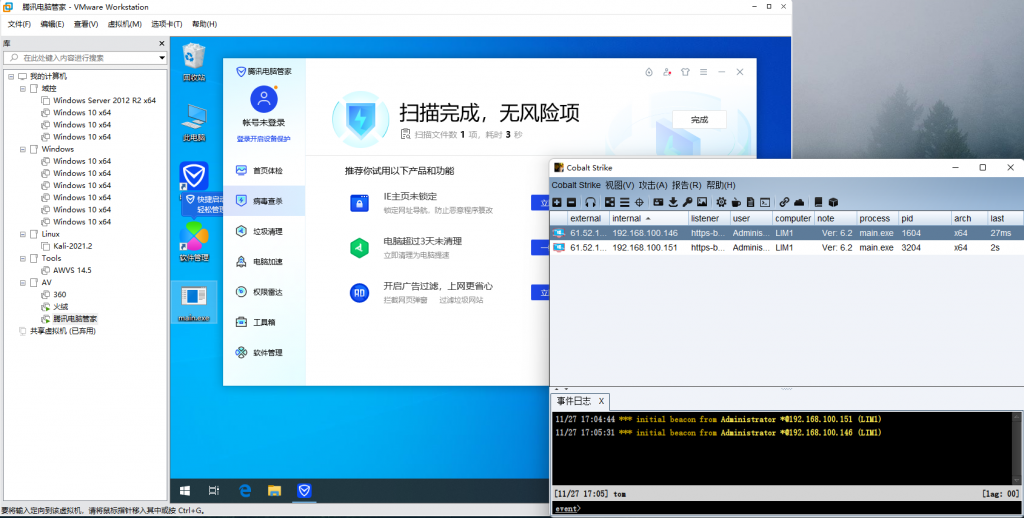The image size is (1024, 518).
Task: Click the chain link host file icon
Action: (x=784, y=202)
